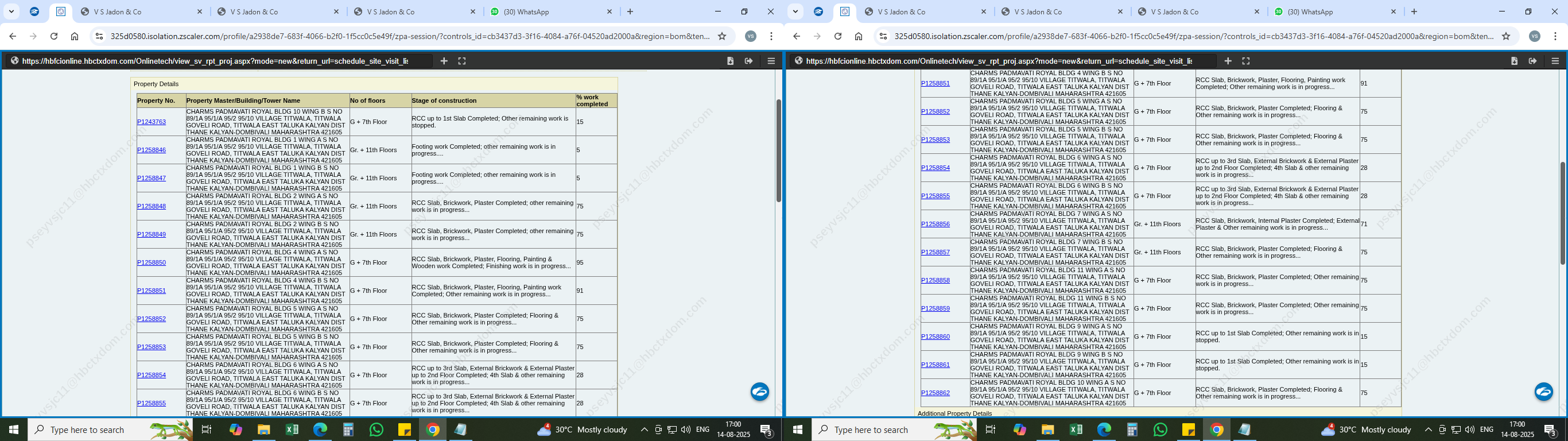This screenshot has width=1568, height=441.
Task: Click exit session icon in right isolation bar
Action: [1532, 61]
